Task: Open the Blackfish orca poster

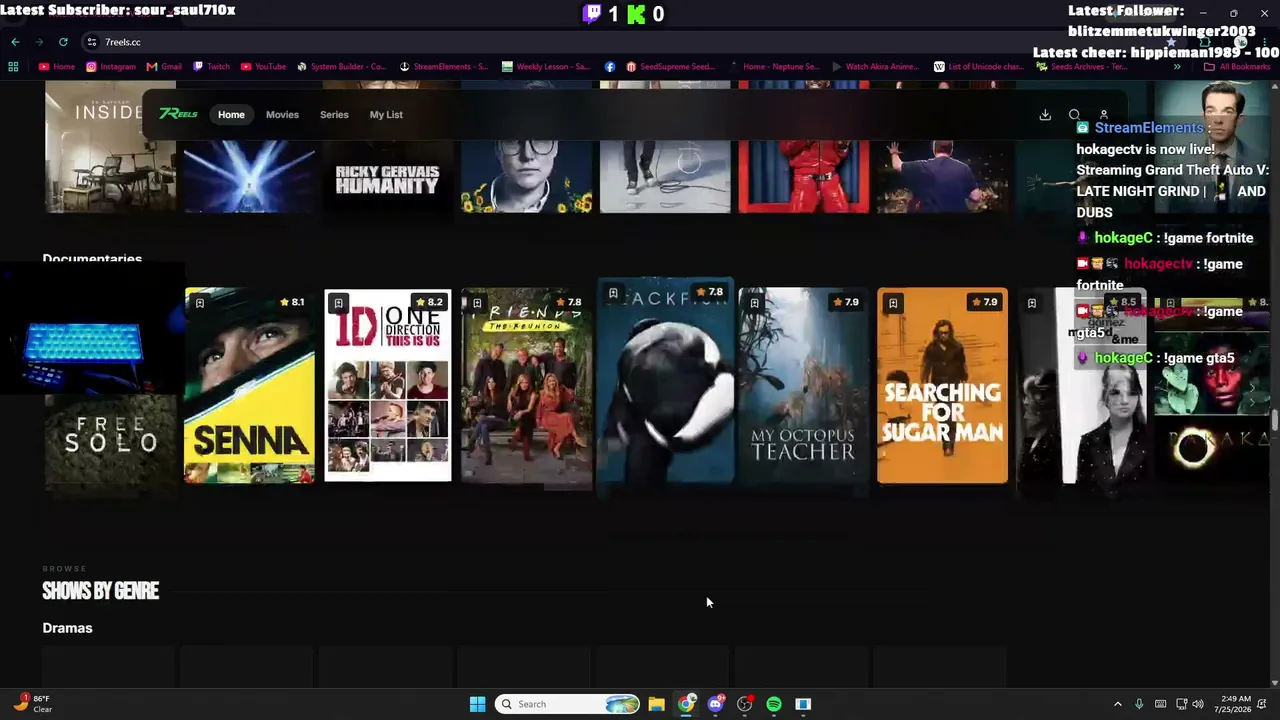Action: [x=665, y=386]
